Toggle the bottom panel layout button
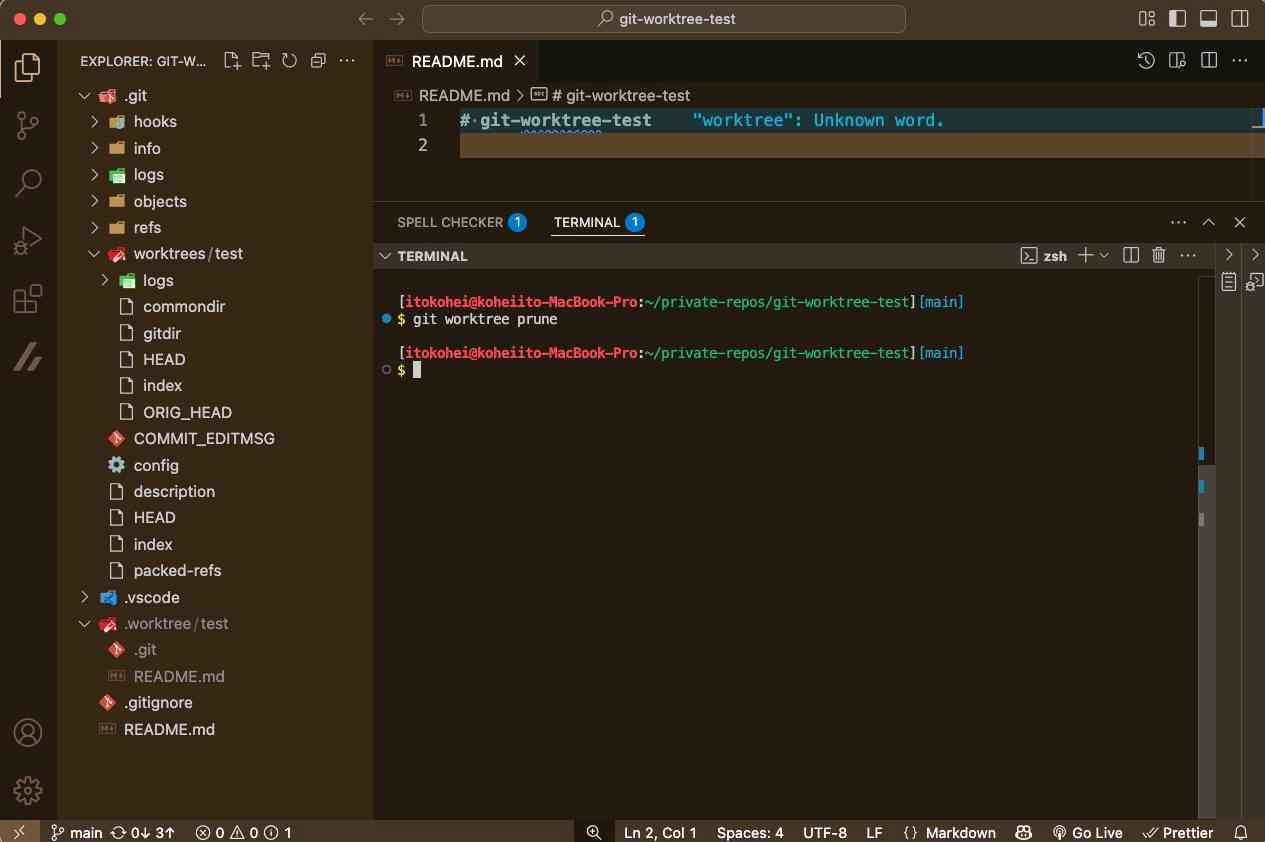1265x842 pixels. [x=1208, y=19]
